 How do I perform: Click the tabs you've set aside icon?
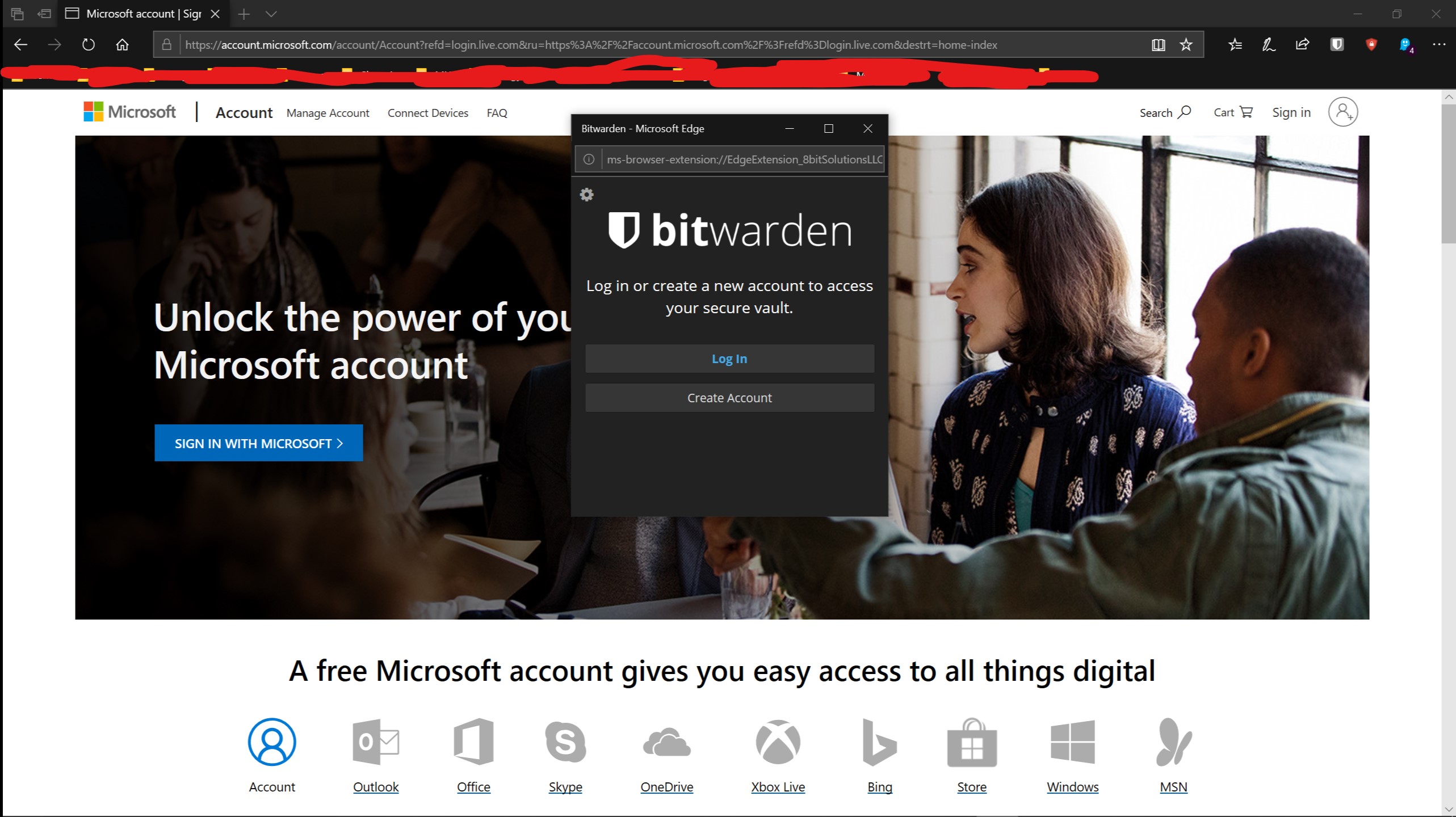tap(18, 14)
